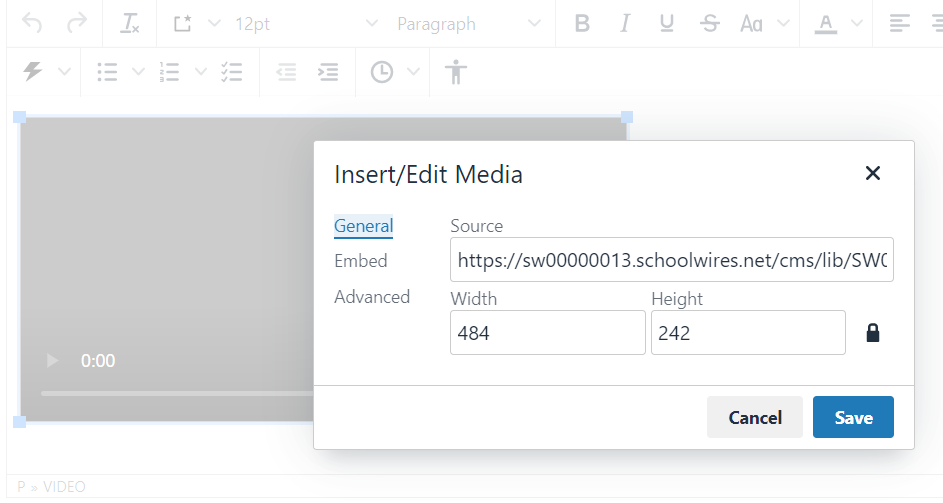Redo the last edit
This screenshot has width=943, height=503.
[76, 23]
